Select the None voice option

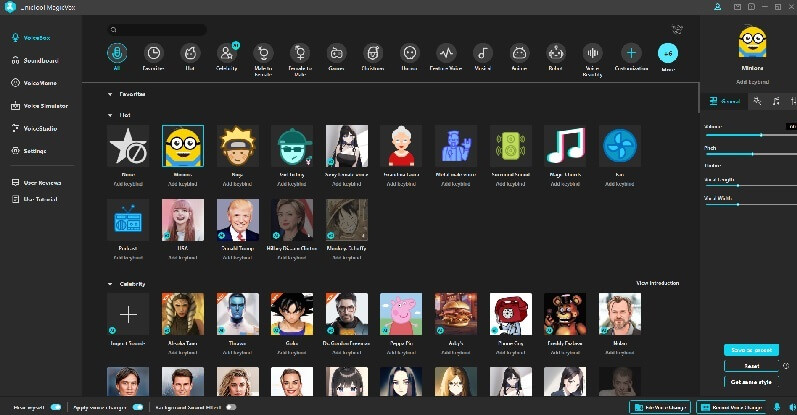[x=127, y=146]
